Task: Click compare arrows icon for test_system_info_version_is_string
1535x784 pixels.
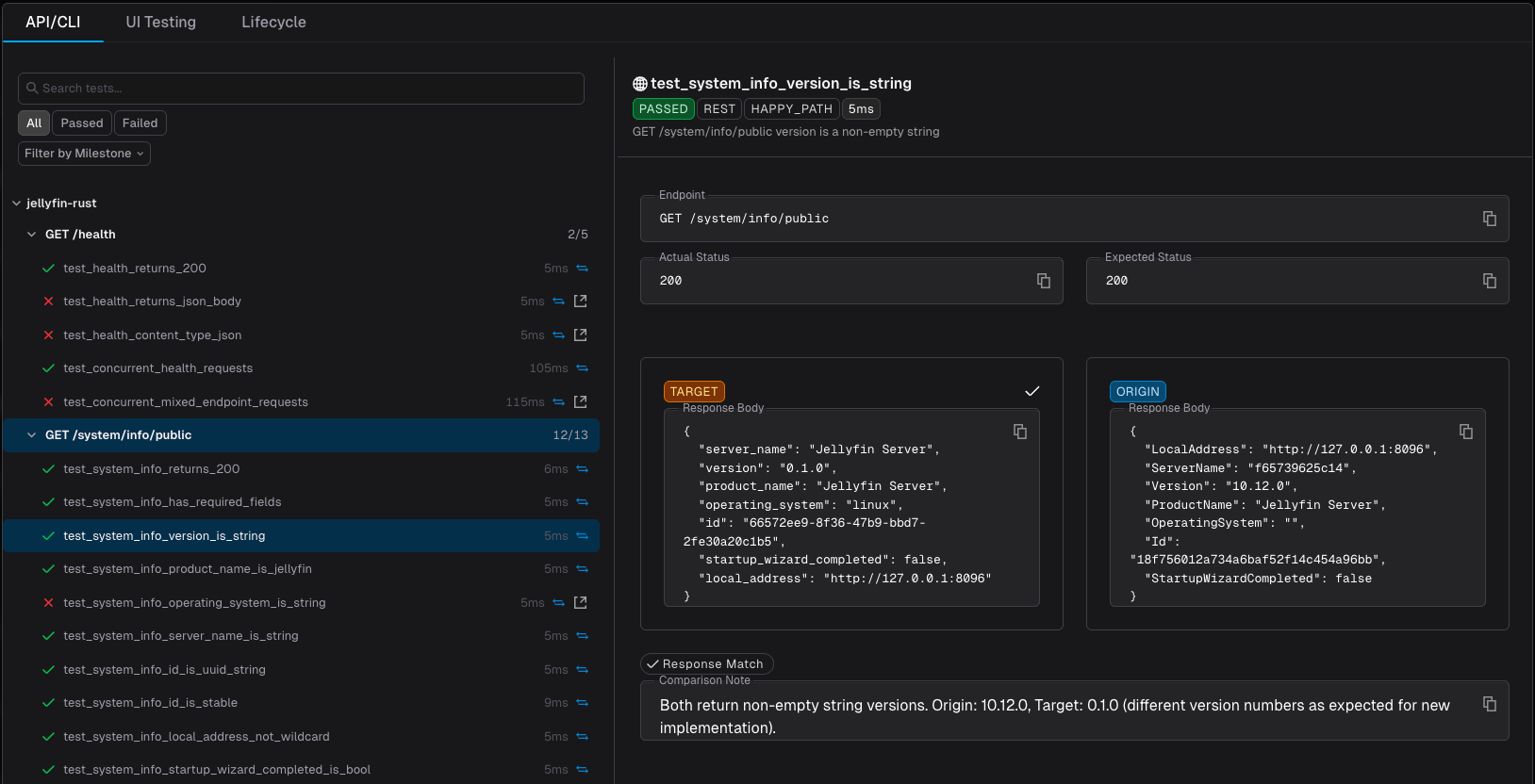Action: [x=582, y=536]
